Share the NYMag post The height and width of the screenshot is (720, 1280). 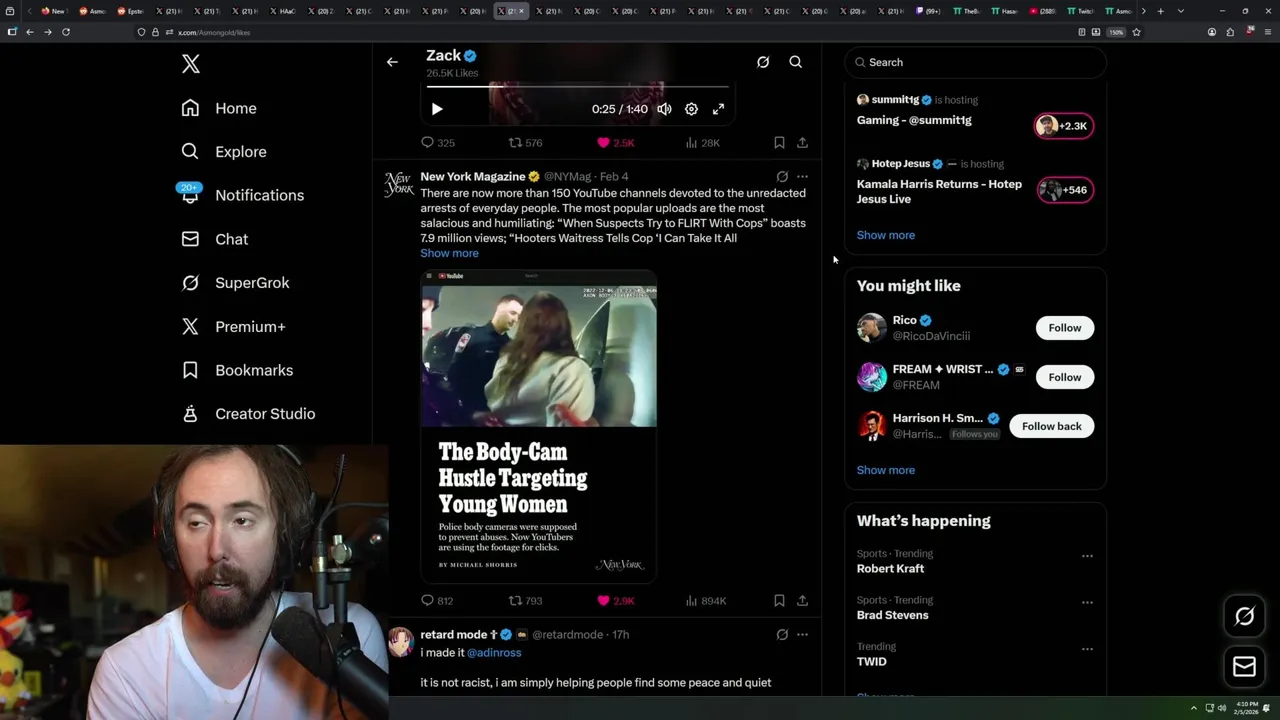click(802, 601)
